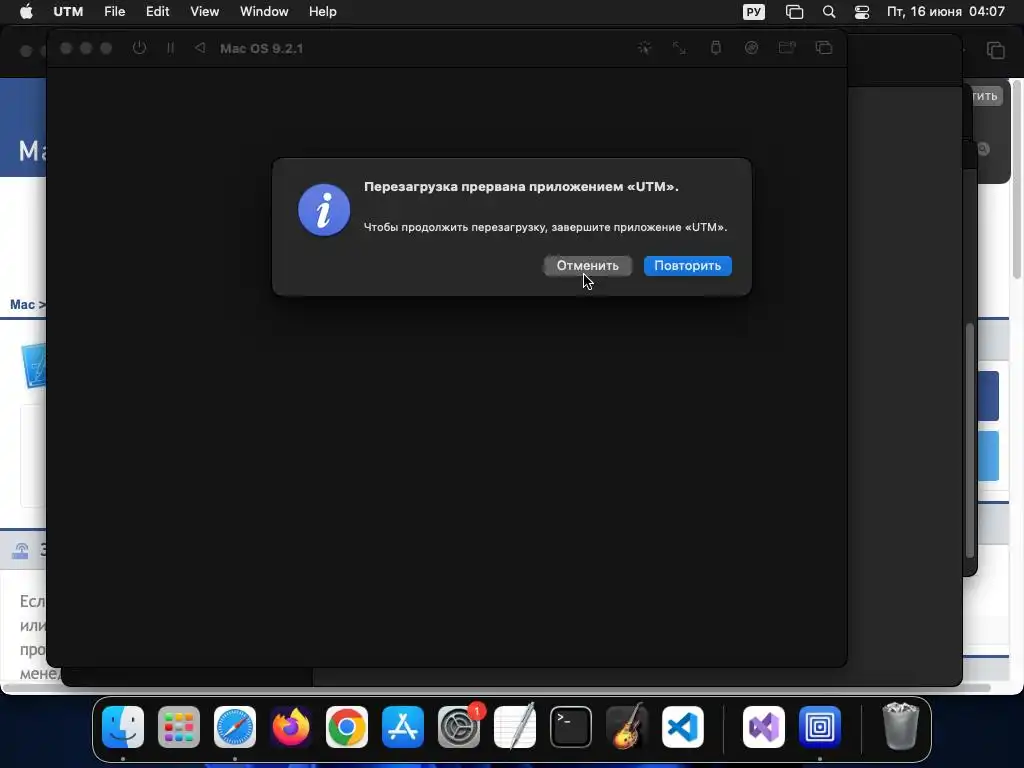Click the Повторить button in the dialog

(x=688, y=266)
